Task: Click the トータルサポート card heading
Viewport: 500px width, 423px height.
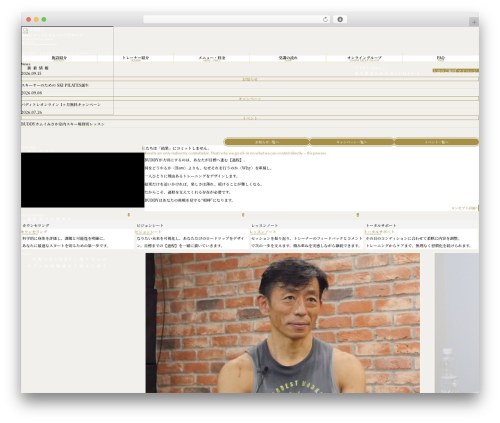Action: point(381,226)
